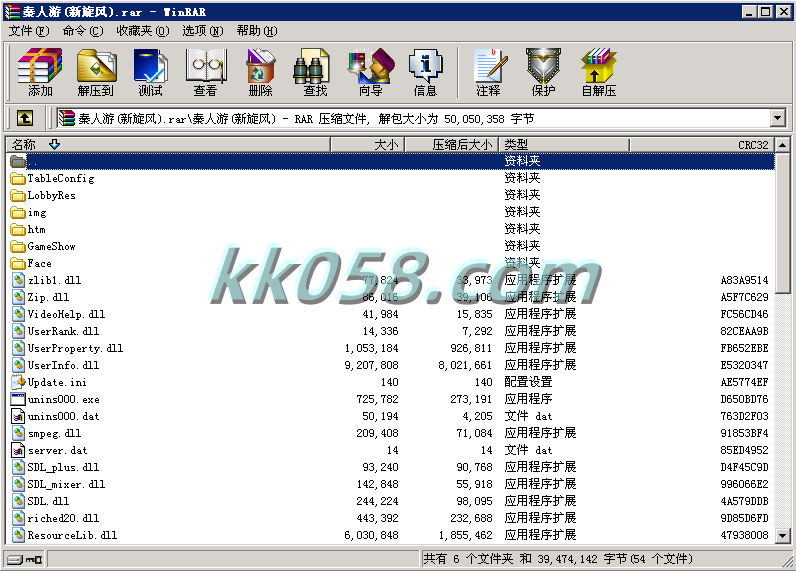Select the smpeg.dll file
The height and width of the screenshot is (571, 796).
(x=391, y=433)
